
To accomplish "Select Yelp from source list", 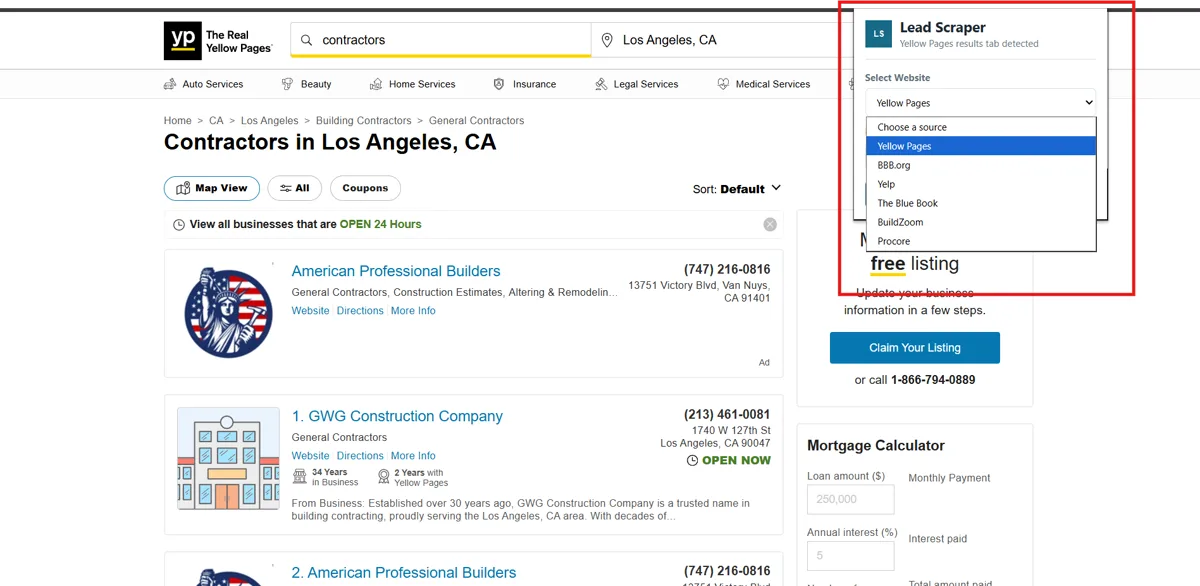I will (x=981, y=184).
